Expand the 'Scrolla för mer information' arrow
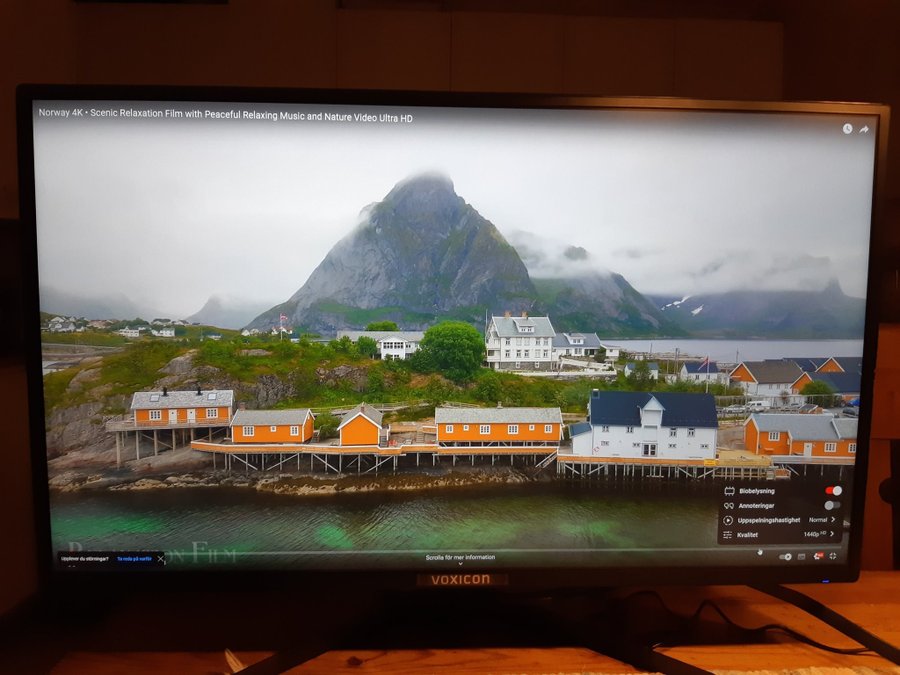Image resolution: width=900 pixels, height=675 pixels. coord(460,565)
